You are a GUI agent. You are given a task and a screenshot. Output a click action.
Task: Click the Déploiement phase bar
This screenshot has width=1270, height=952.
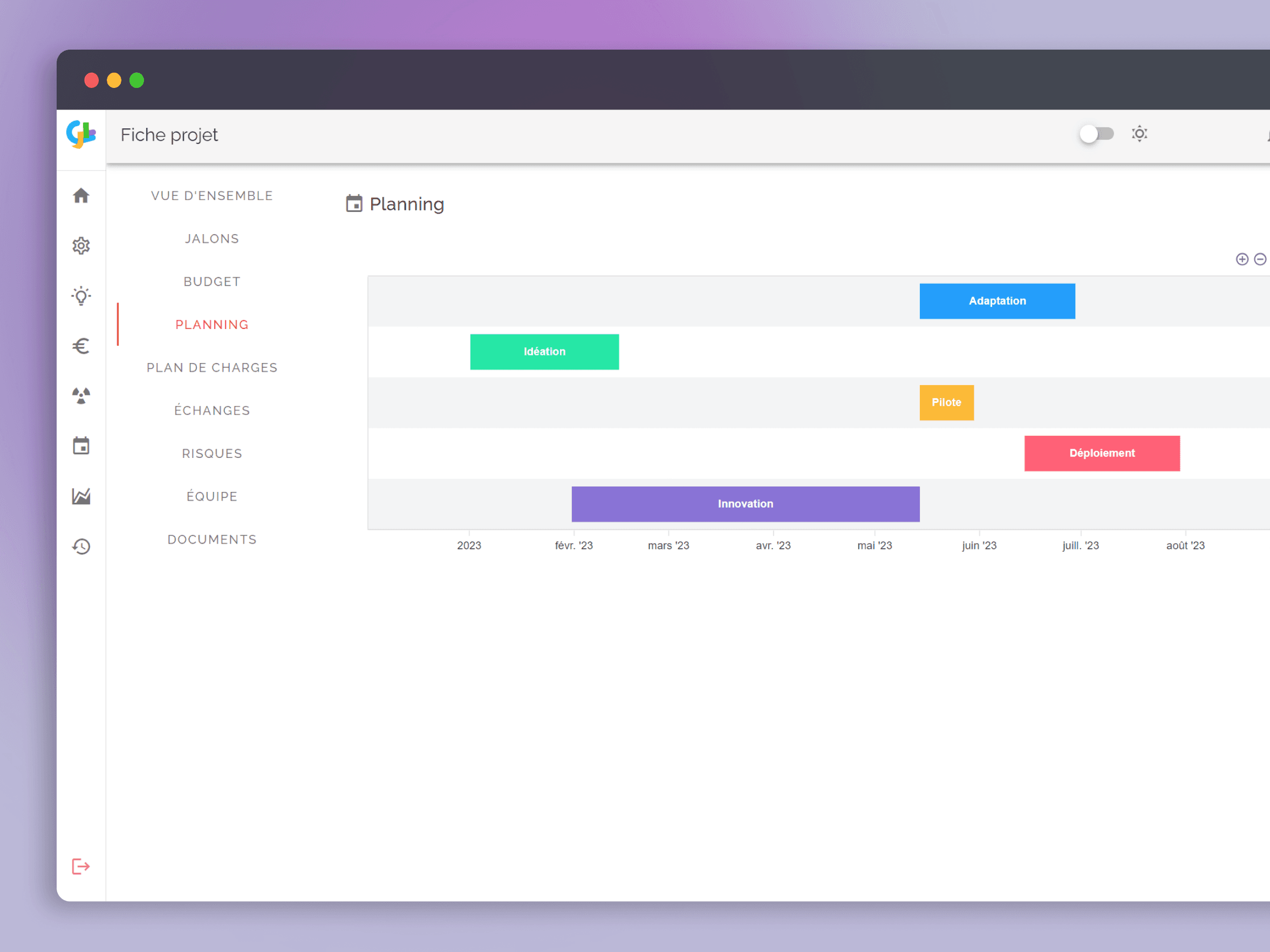tap(1101, 452)
